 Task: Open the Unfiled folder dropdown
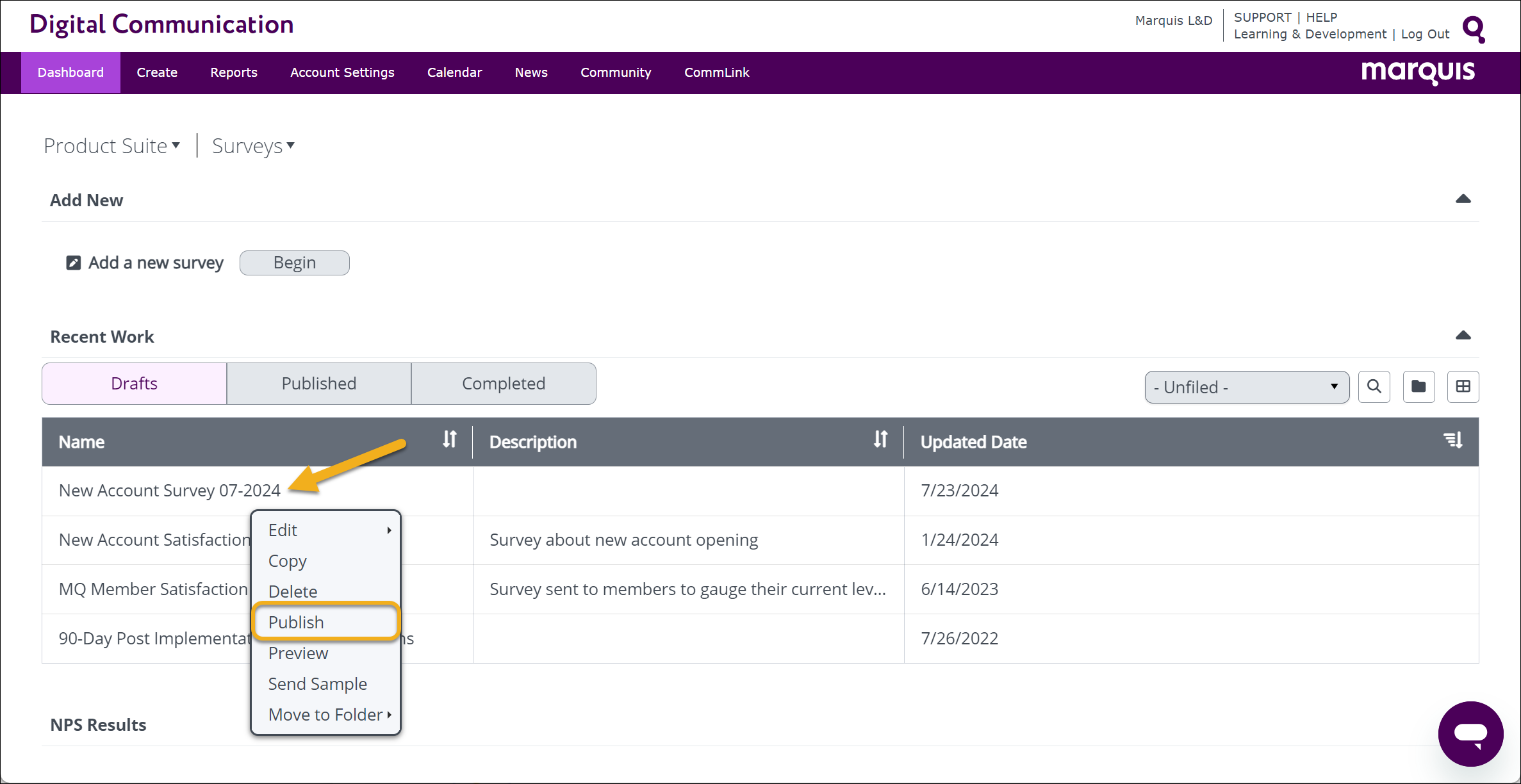click(1247, 387)
